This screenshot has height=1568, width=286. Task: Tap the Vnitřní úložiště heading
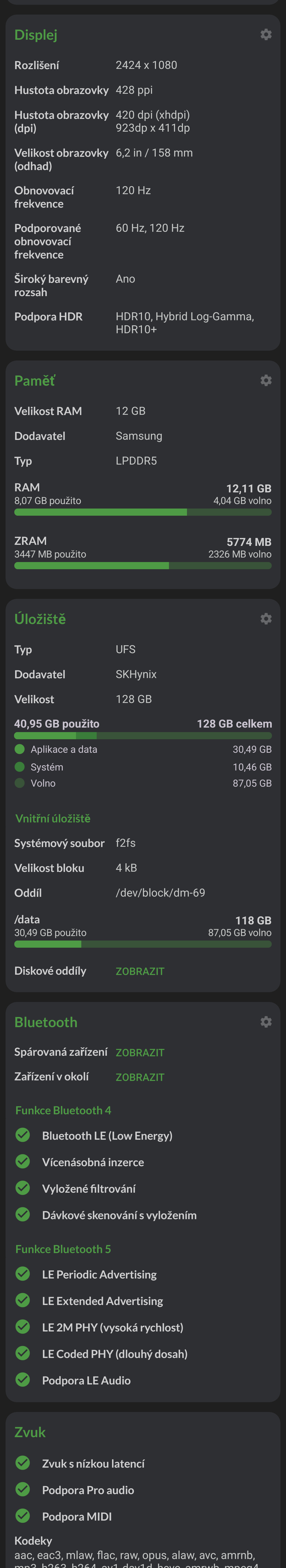53,819
